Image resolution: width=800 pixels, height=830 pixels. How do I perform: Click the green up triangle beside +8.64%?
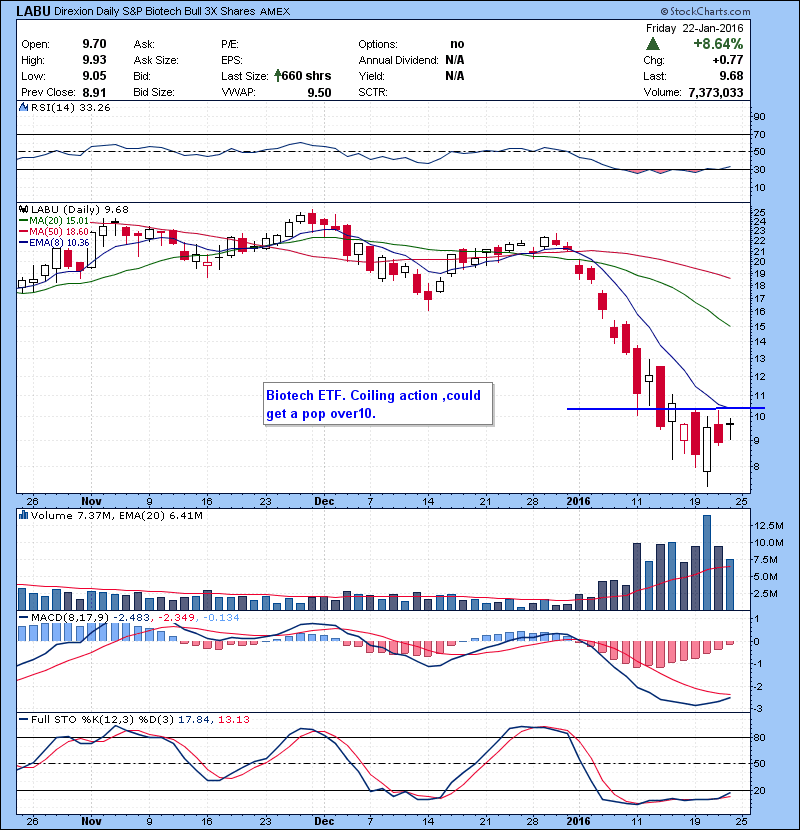point(653,44)
